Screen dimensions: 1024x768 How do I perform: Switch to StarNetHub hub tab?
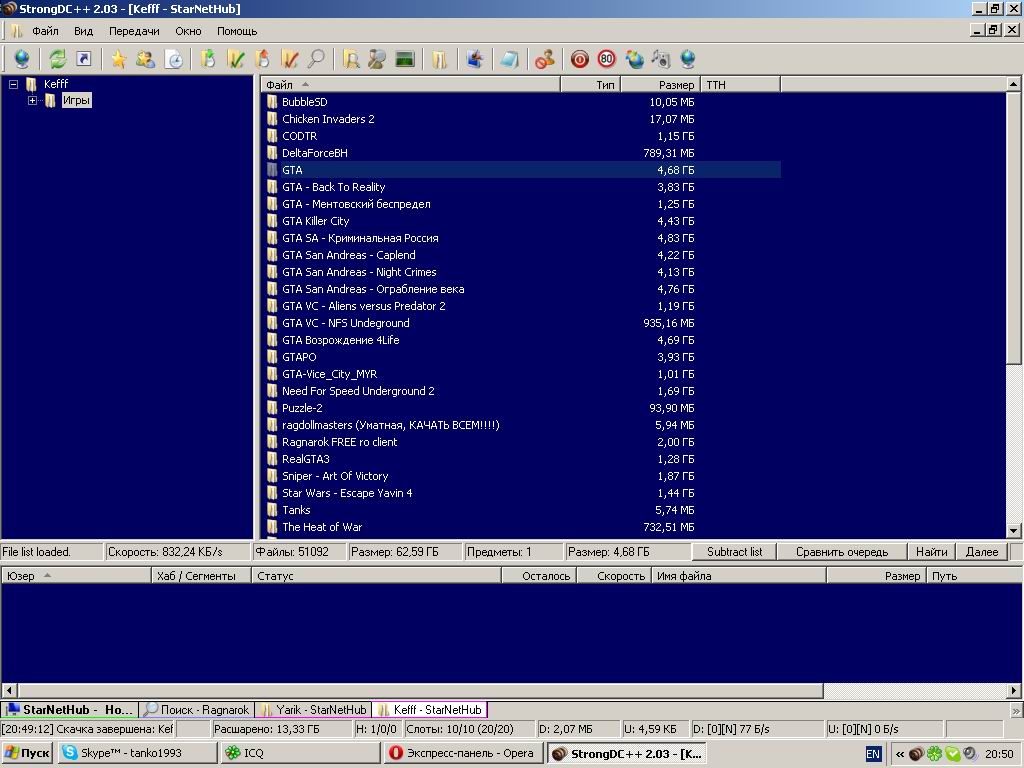coord(69,710)
